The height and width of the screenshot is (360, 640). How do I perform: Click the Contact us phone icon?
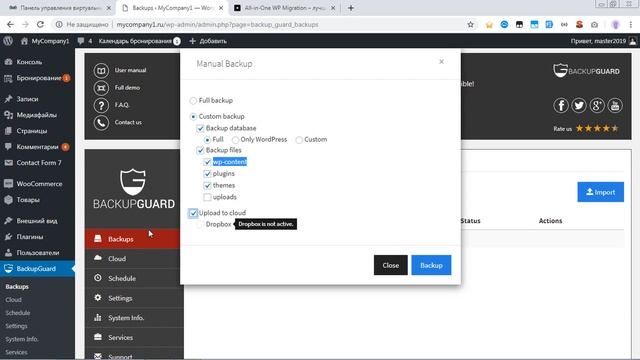pyautogui.click(x=101, y=122)
